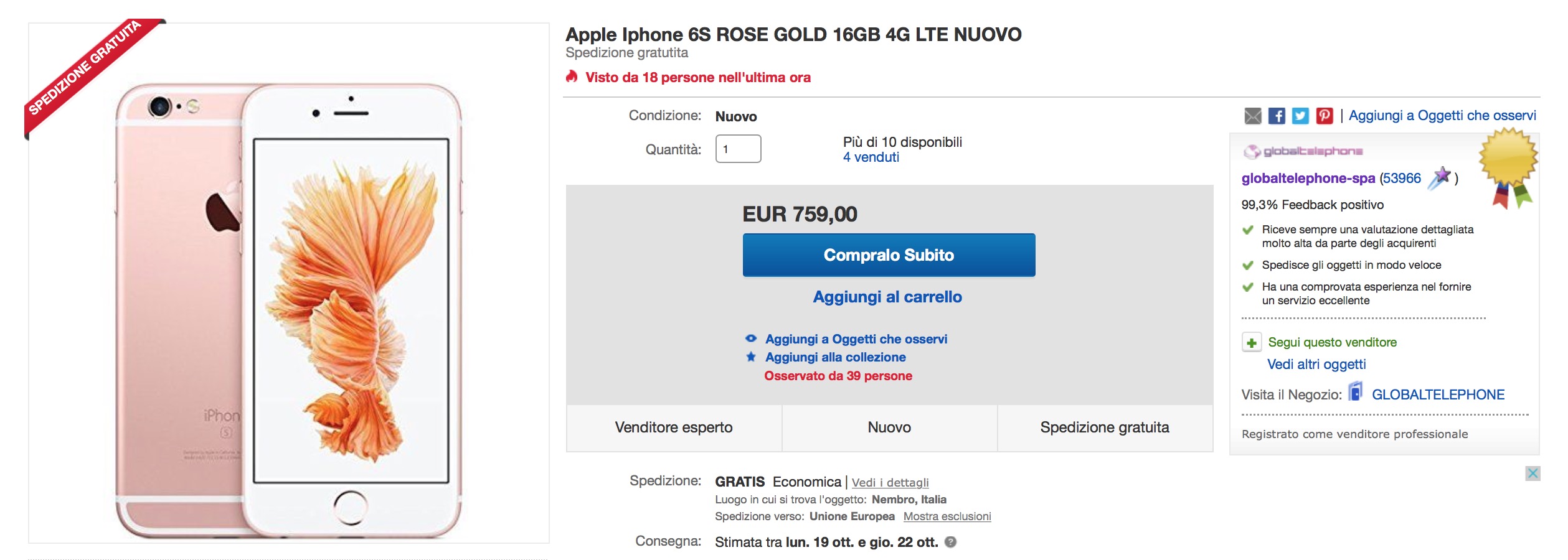
Task: Click seller feedback score 53966
Action: click(x=1402, y=179)
